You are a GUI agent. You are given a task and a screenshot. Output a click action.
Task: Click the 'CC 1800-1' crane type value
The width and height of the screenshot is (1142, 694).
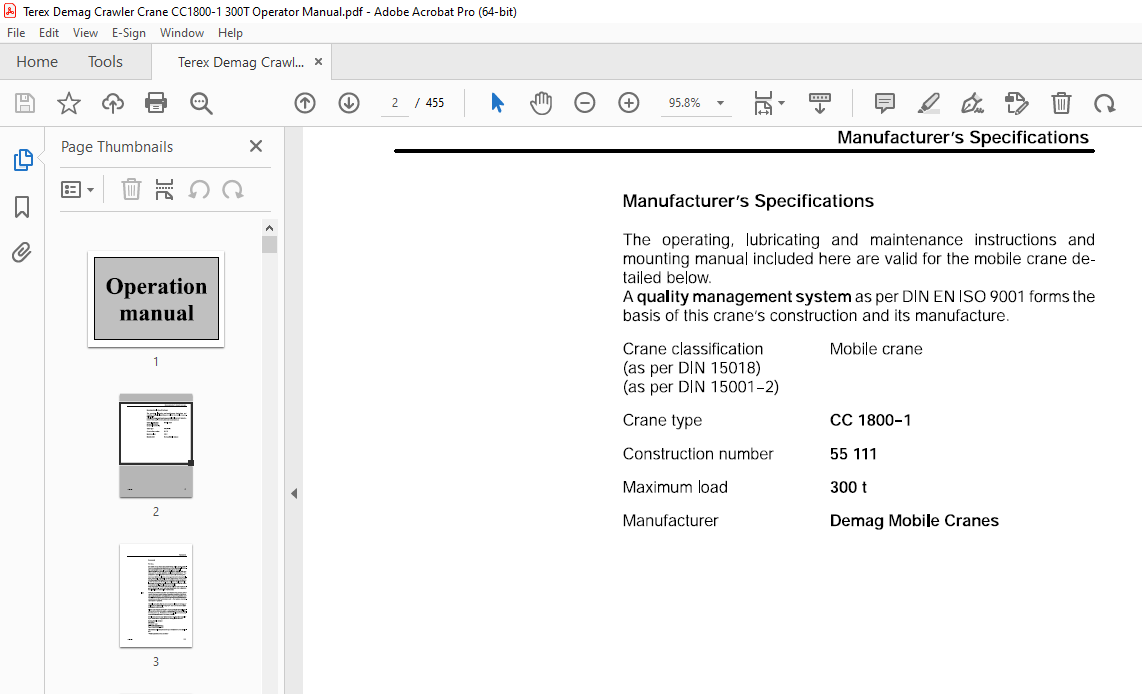[x=870, y=420]
